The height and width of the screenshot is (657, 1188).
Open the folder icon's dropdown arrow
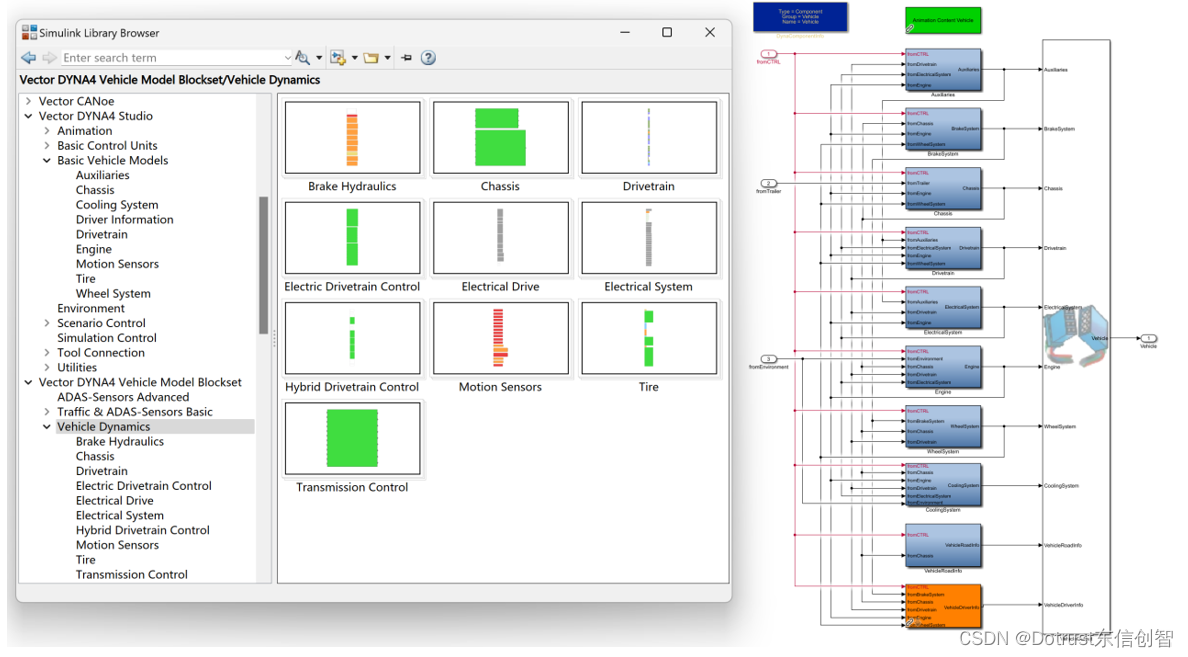[387, 58]
